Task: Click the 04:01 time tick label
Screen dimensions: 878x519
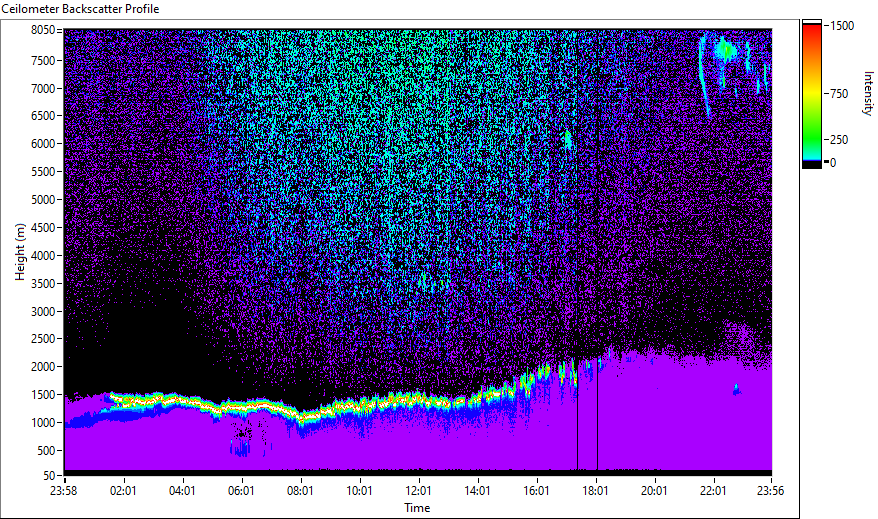Action: 182,491
